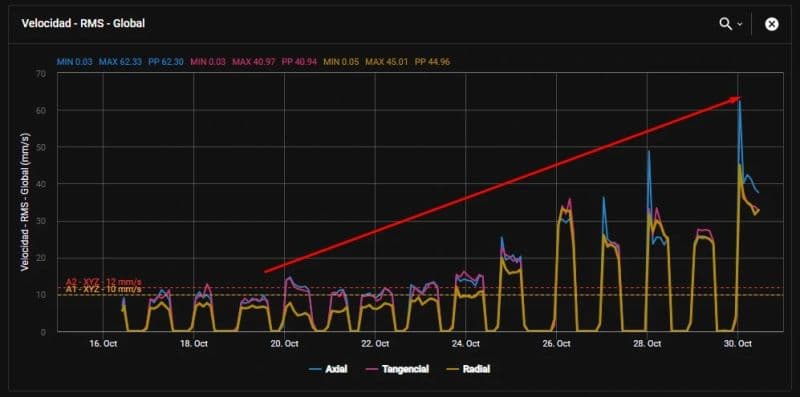
Task: Toggle the Tangencial series in legend
Action: [397, 369]
